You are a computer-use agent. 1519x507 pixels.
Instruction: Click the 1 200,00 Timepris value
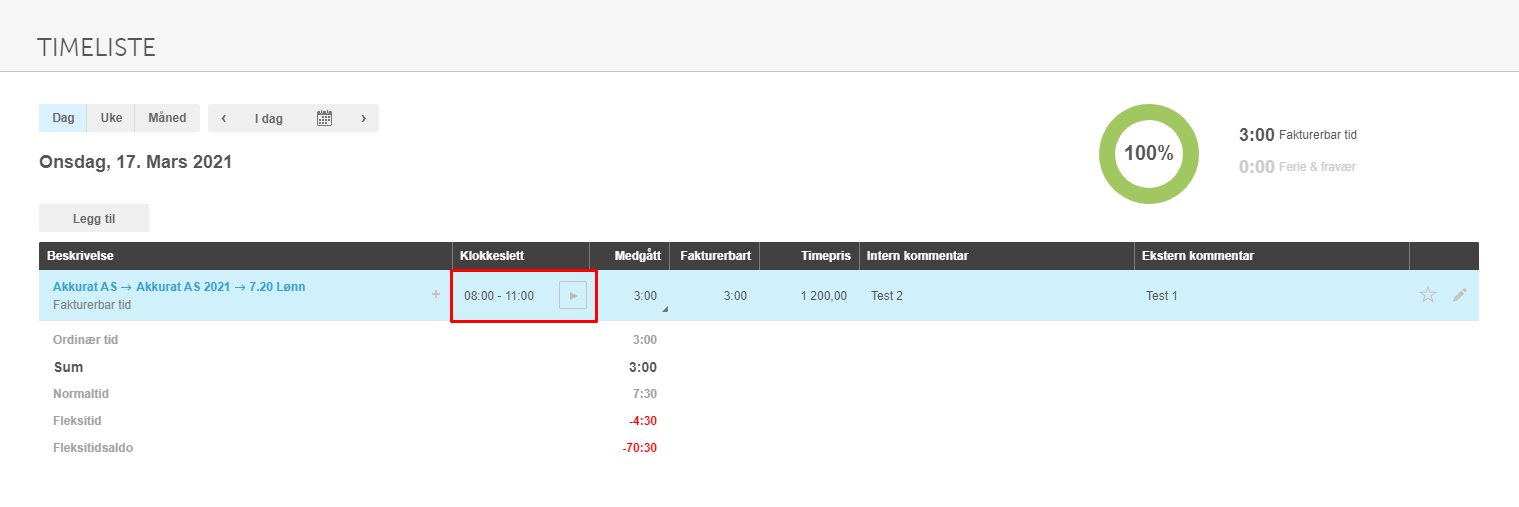tap(824, 296)
